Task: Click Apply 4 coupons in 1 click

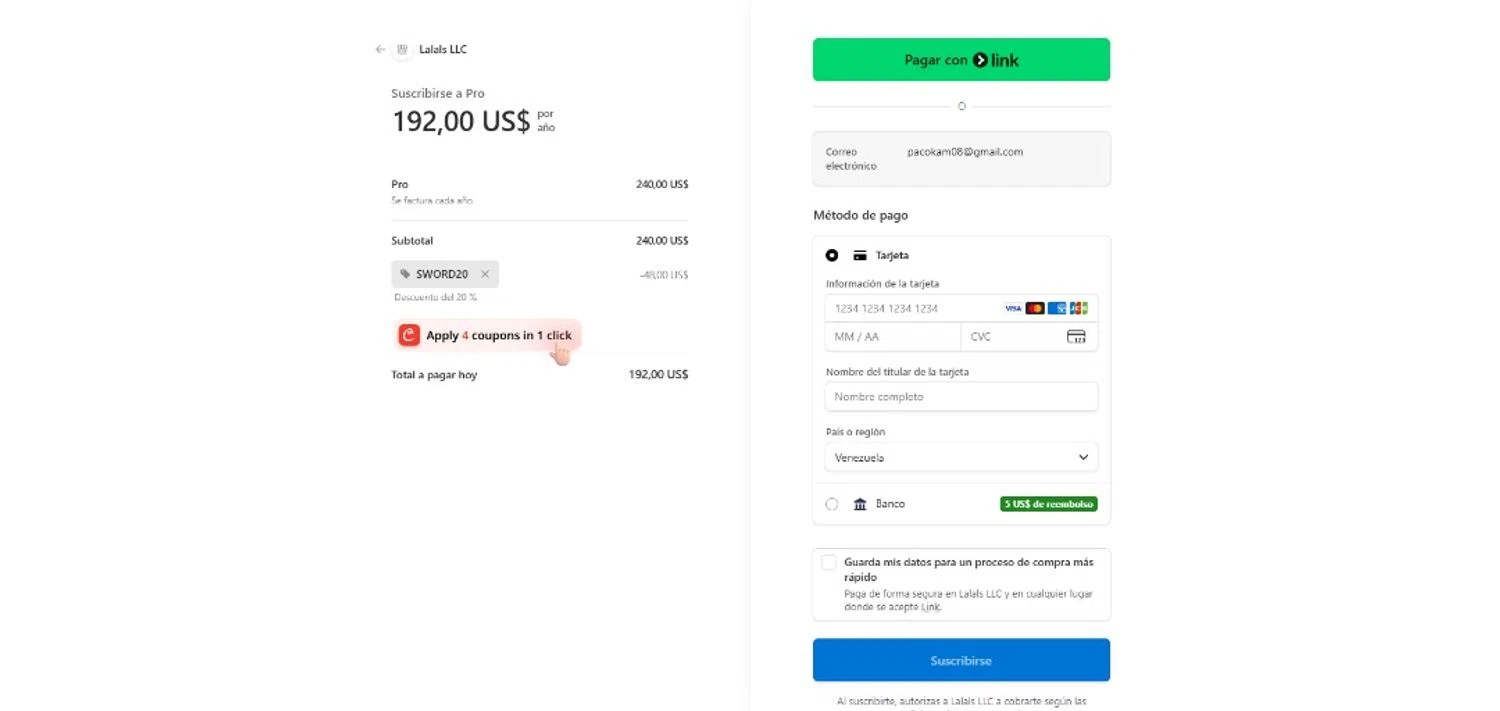Action: point(498,335)
